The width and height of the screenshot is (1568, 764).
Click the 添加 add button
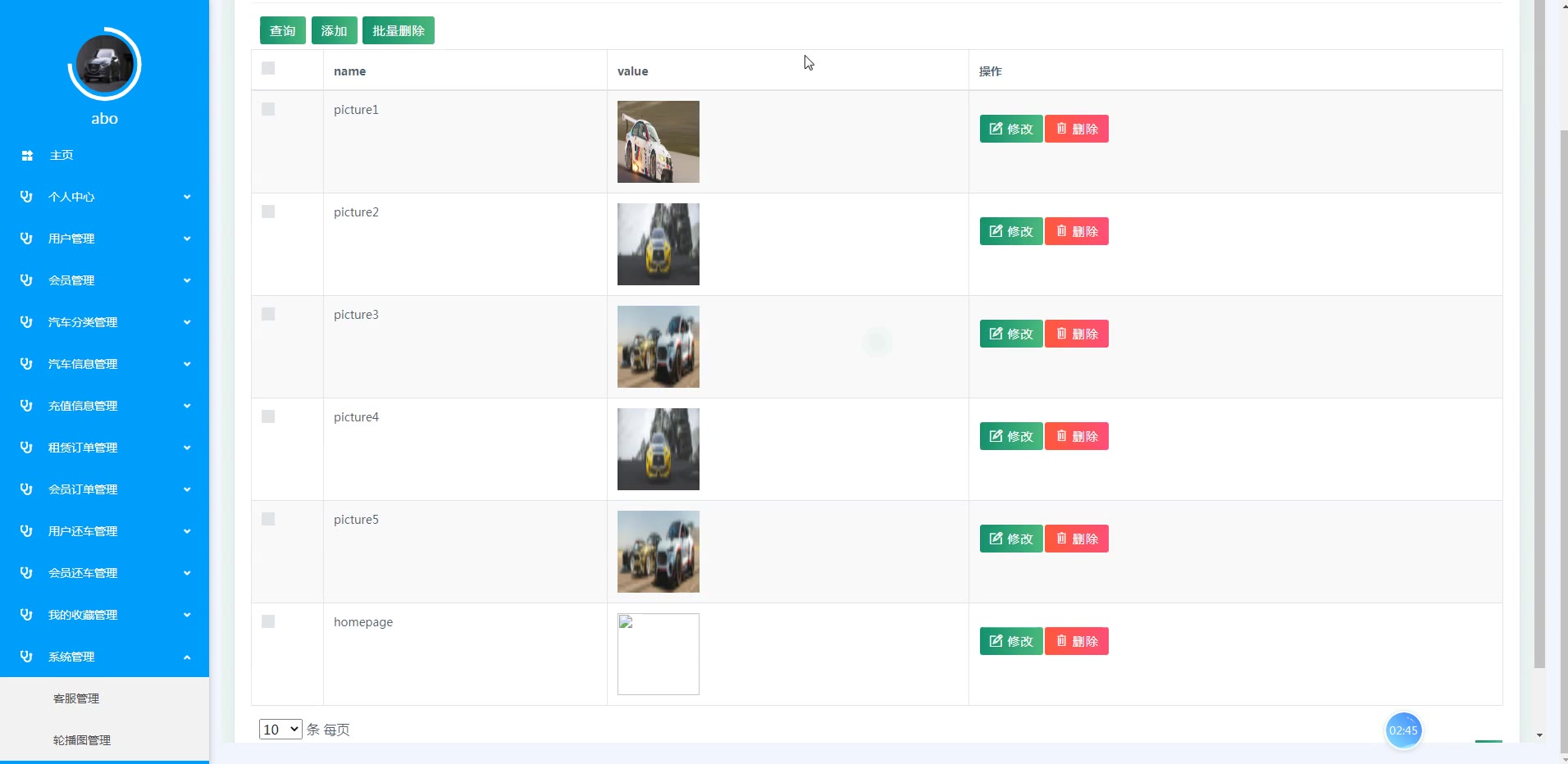click(x=334, y=30)
